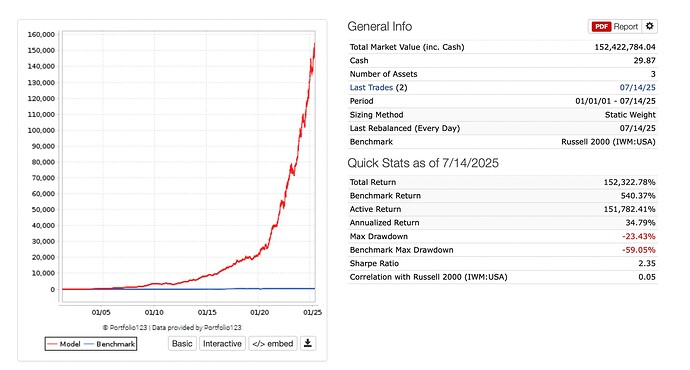Open the Last Trades link
Viewport: 690px width, 370px height.
[x=371, y=88]
